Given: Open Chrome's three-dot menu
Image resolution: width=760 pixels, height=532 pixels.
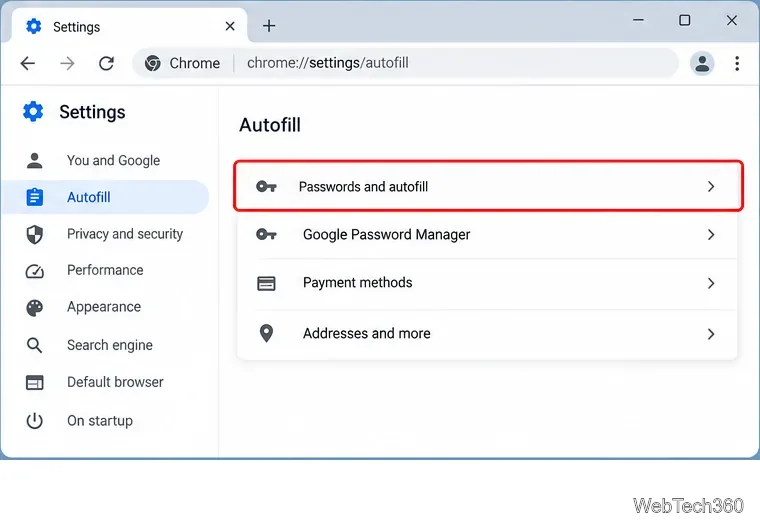Looking at the screenshot, I should click(737, 63).
